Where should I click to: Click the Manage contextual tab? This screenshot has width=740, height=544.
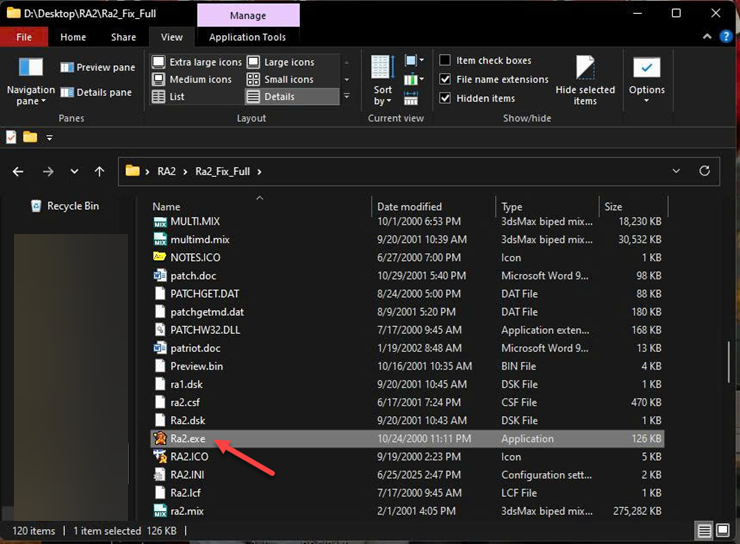pos(248,16)
